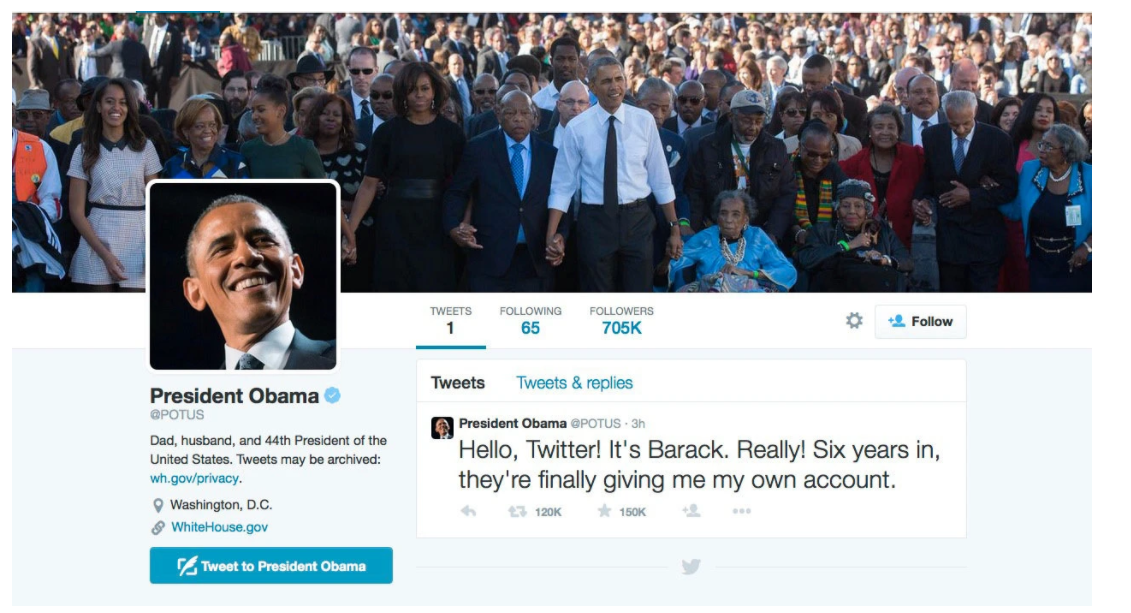Click the chain link icon by WhiteHouse.gov
This screenshot has width=1131, height=613.
click(x=158, y=528)
